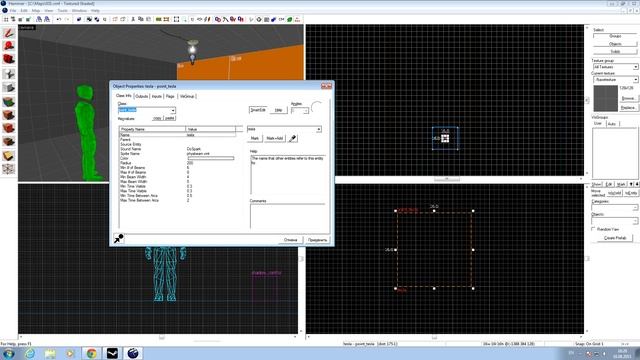The height and width of the screenshot is (360, 640).
Task: Select the Apply Decals tool
Action: pyautogui.click(x=9, y=129)
